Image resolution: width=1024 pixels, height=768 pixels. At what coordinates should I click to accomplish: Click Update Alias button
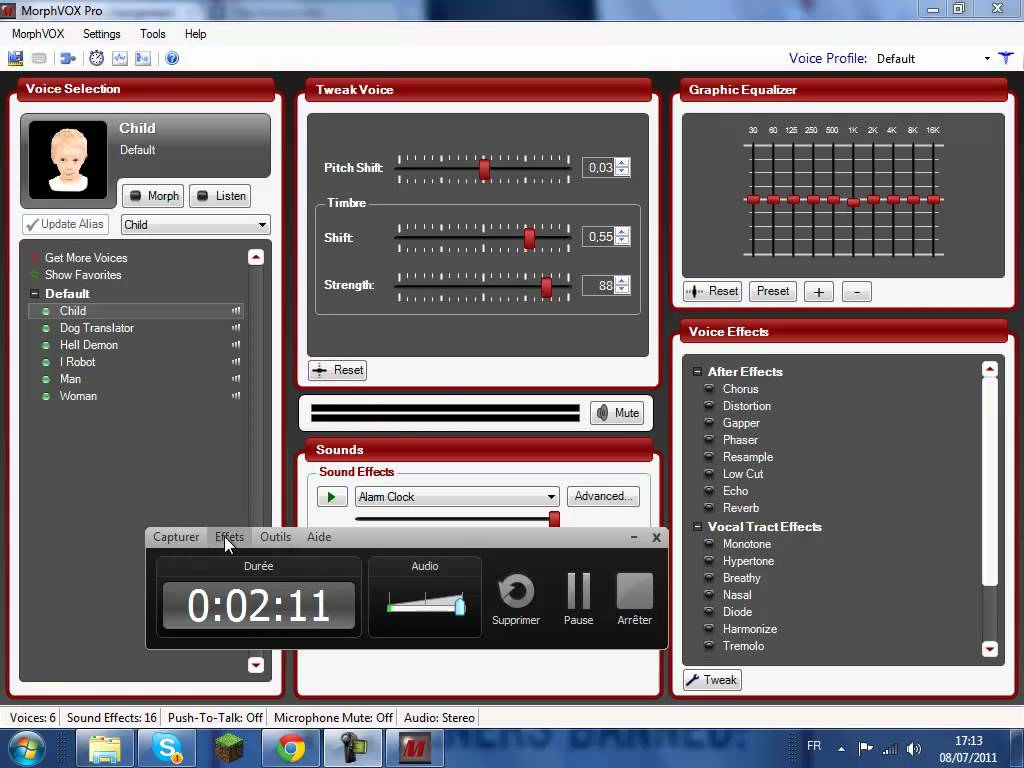pos(65,224)
